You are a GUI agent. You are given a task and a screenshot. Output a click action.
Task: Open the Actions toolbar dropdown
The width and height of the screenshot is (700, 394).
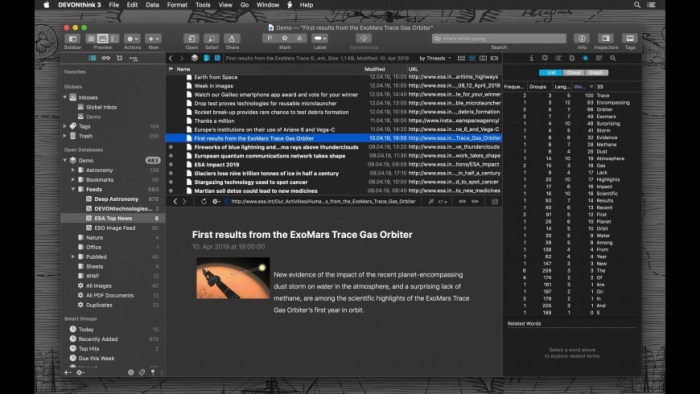132,39
